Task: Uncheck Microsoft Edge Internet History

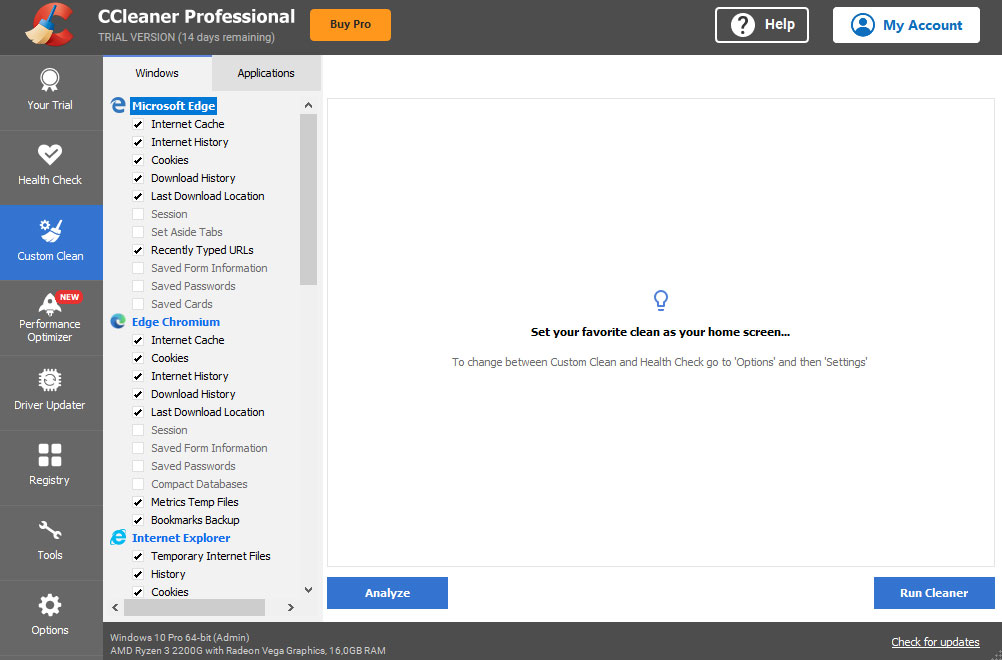Action: point(138,142)
